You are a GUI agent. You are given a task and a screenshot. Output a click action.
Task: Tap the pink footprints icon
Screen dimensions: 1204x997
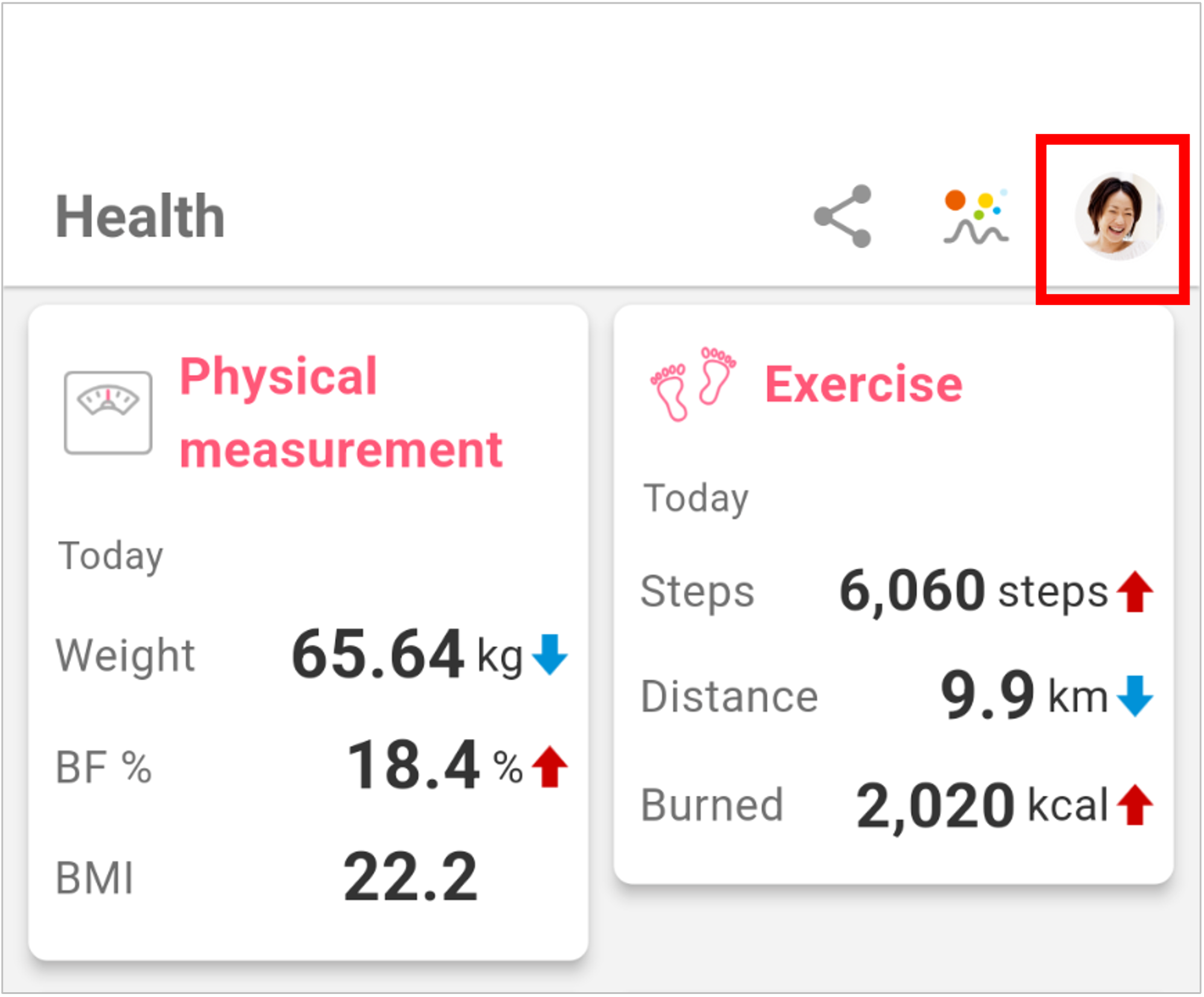(693, 383)
